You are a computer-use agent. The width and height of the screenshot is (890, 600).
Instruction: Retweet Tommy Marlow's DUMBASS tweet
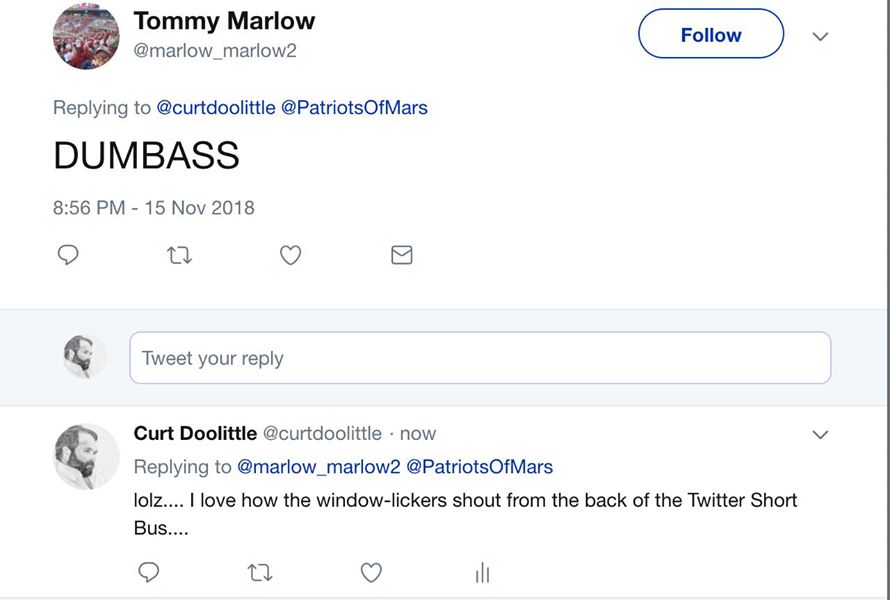[x=180, y=256]
